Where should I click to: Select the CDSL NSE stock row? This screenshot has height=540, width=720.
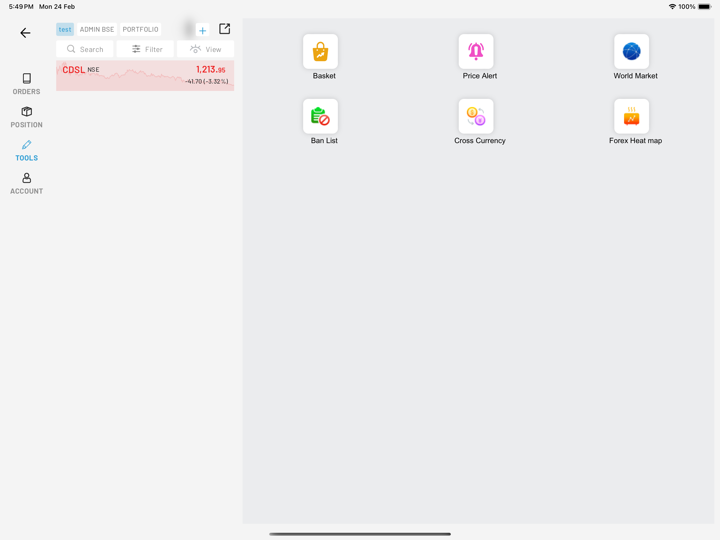145,76
